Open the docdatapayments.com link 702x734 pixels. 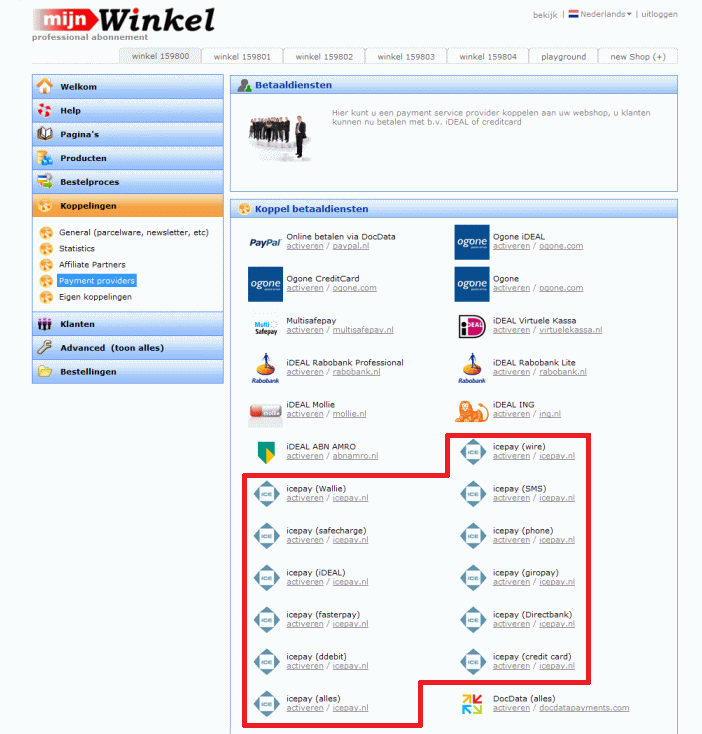(584, 708)
